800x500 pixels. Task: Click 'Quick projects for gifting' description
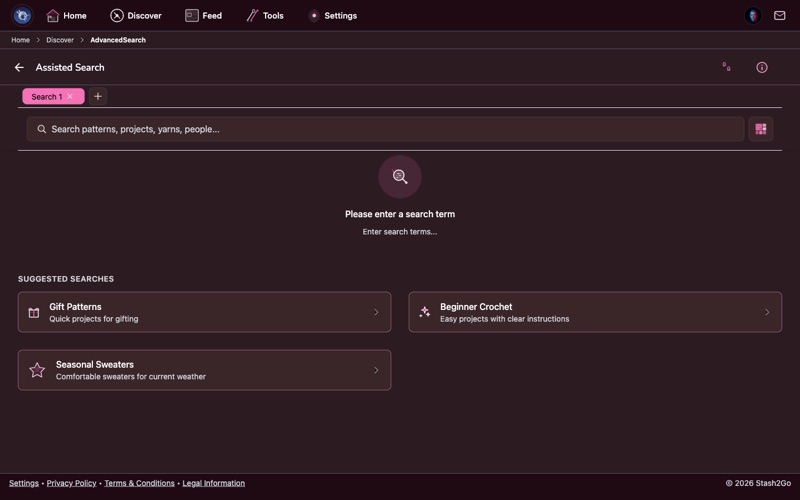(93, 319)
